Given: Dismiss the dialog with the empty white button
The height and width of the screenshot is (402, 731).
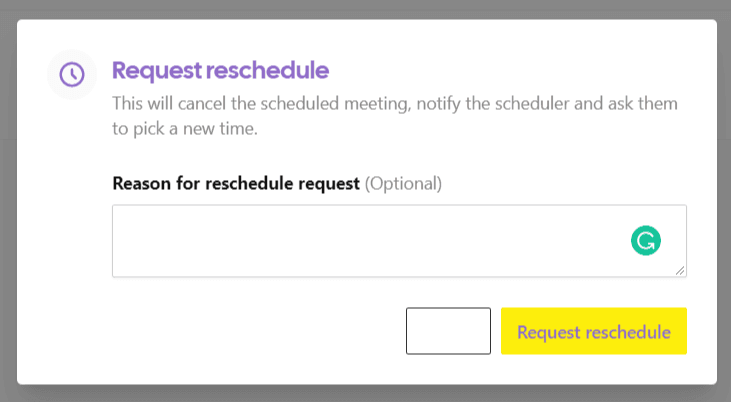Looking at the screenshot, I should pyautogui.click(x=448, y=331).
